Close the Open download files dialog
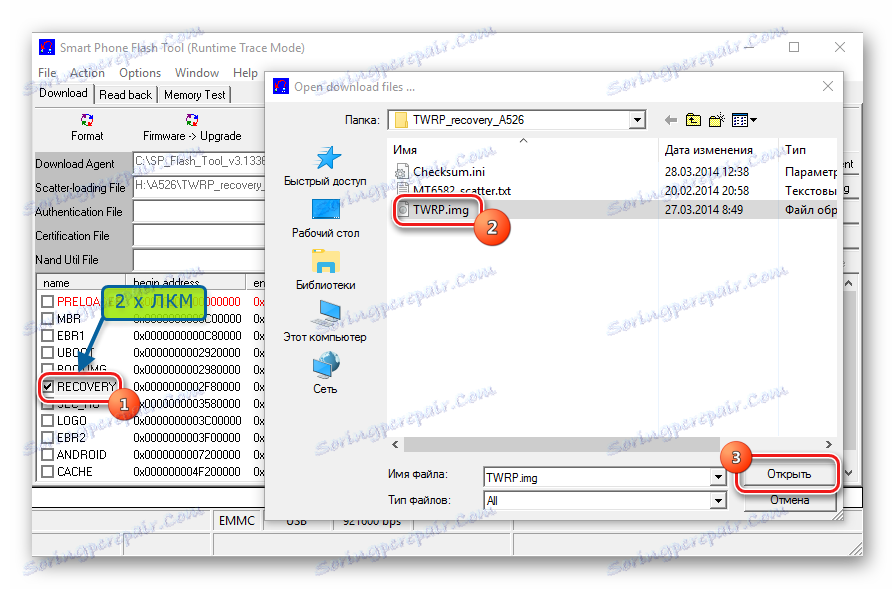This screenshot has height=589, width=895. pyautogui.click(x=828, y=86)
